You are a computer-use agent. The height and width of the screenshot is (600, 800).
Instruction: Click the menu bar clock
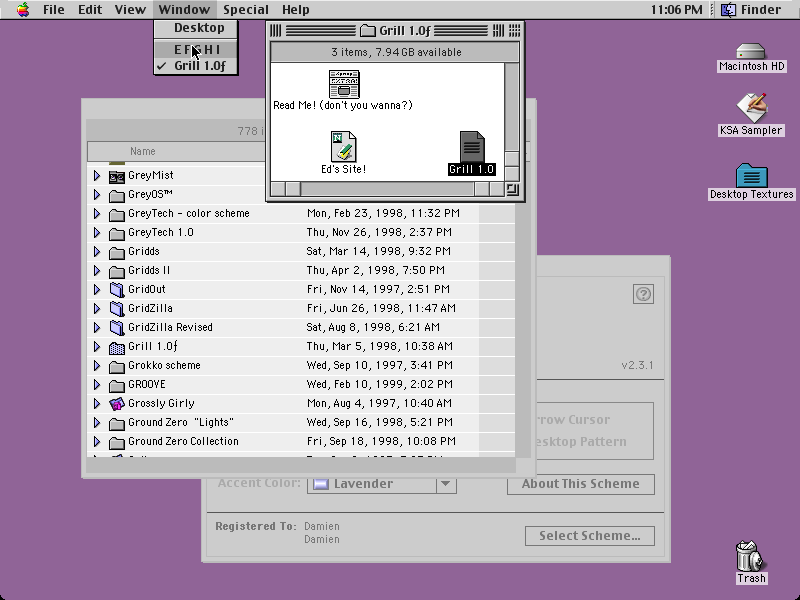[x=677, y=9]
